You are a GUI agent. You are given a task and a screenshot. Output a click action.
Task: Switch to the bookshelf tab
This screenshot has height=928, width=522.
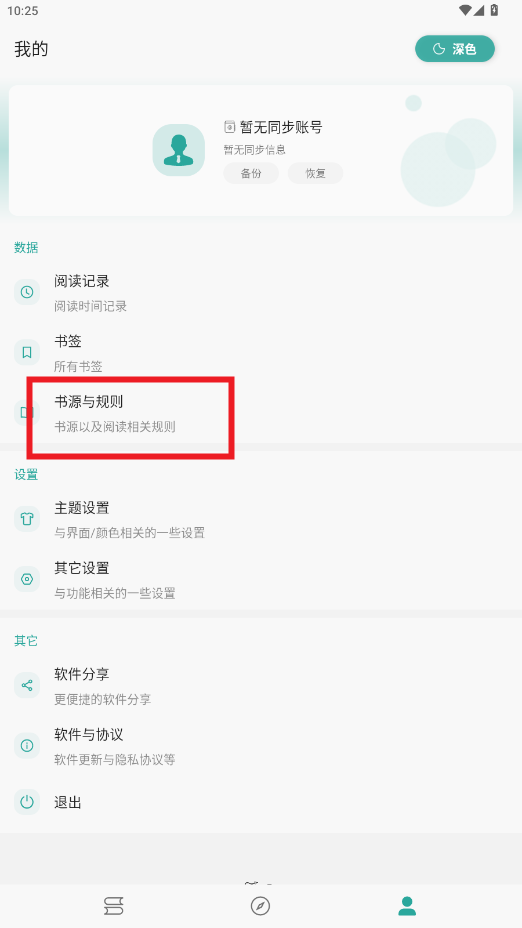pos(114,906)
